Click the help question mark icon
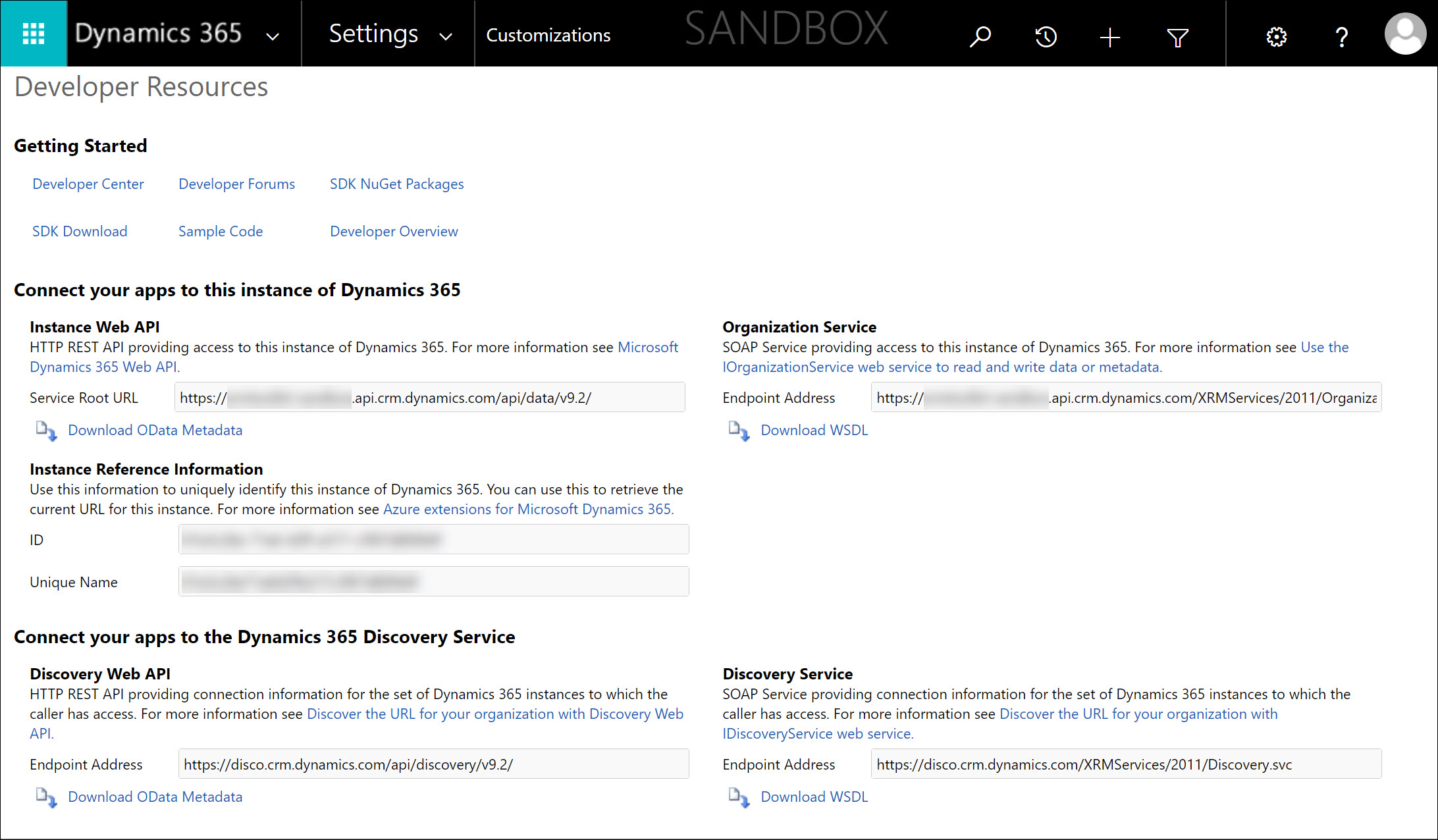Viewport: 1438px width, 840px height. (1342, 37)
